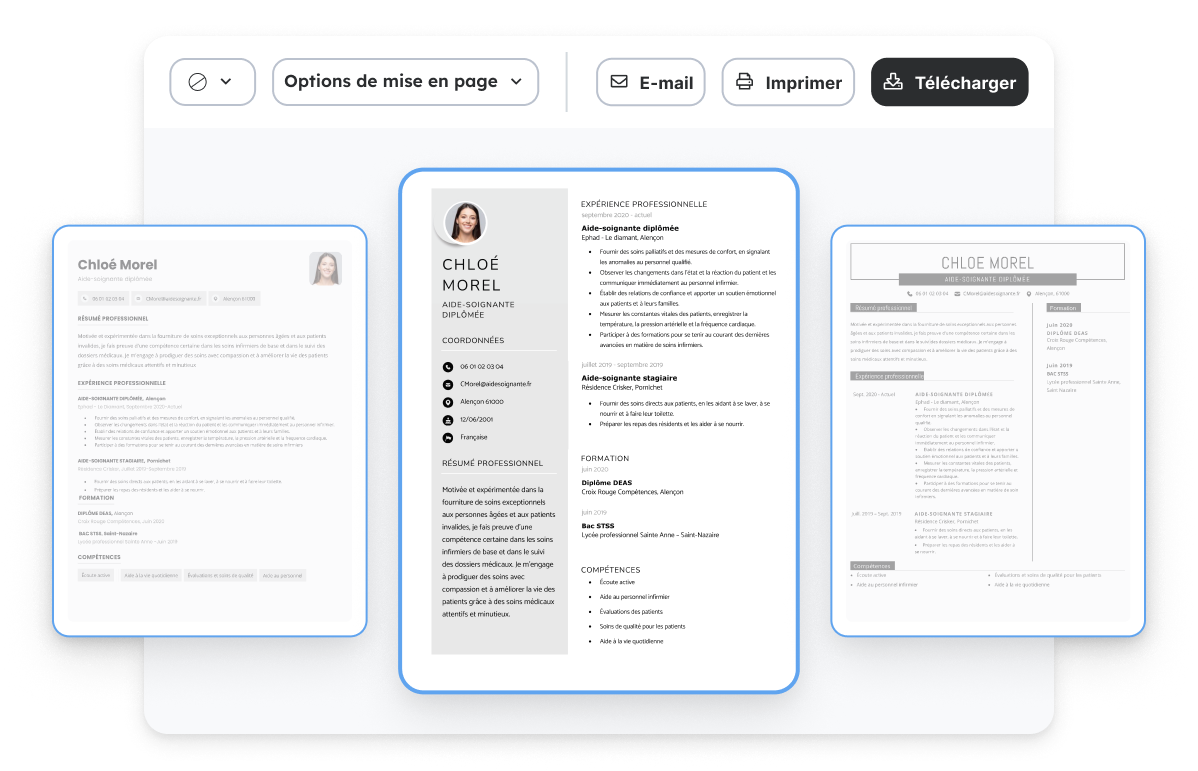Click the round profile photo in center CV
The width and height of the screenshot is (1198, 771).
pos(465,222)
